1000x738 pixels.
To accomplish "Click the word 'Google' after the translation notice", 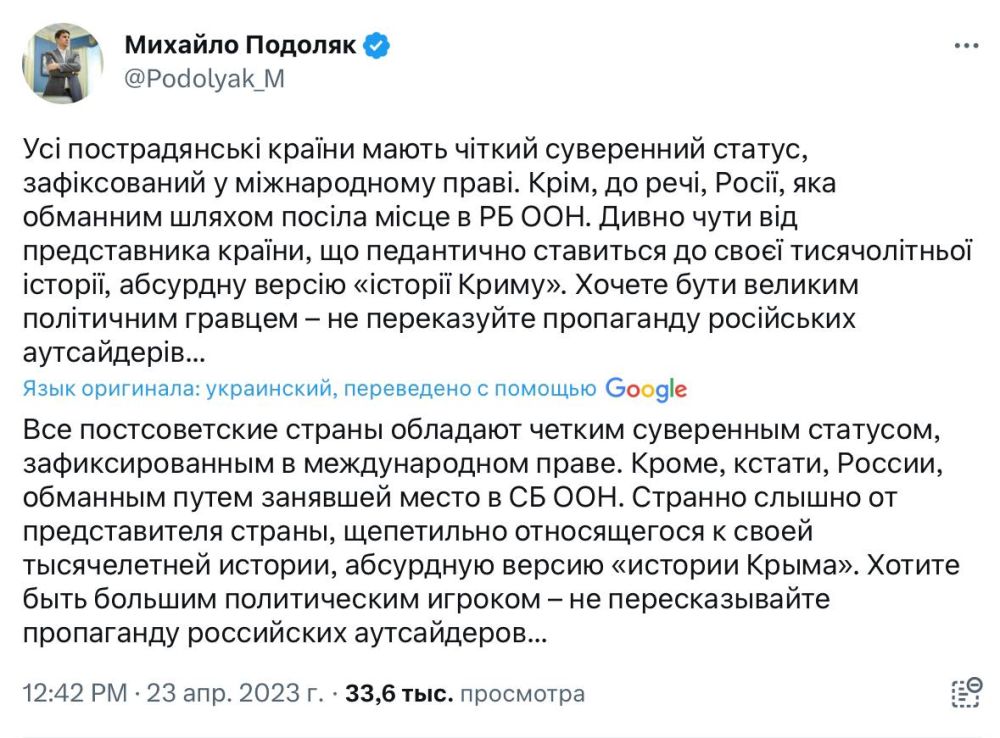I will coord(645,388).
